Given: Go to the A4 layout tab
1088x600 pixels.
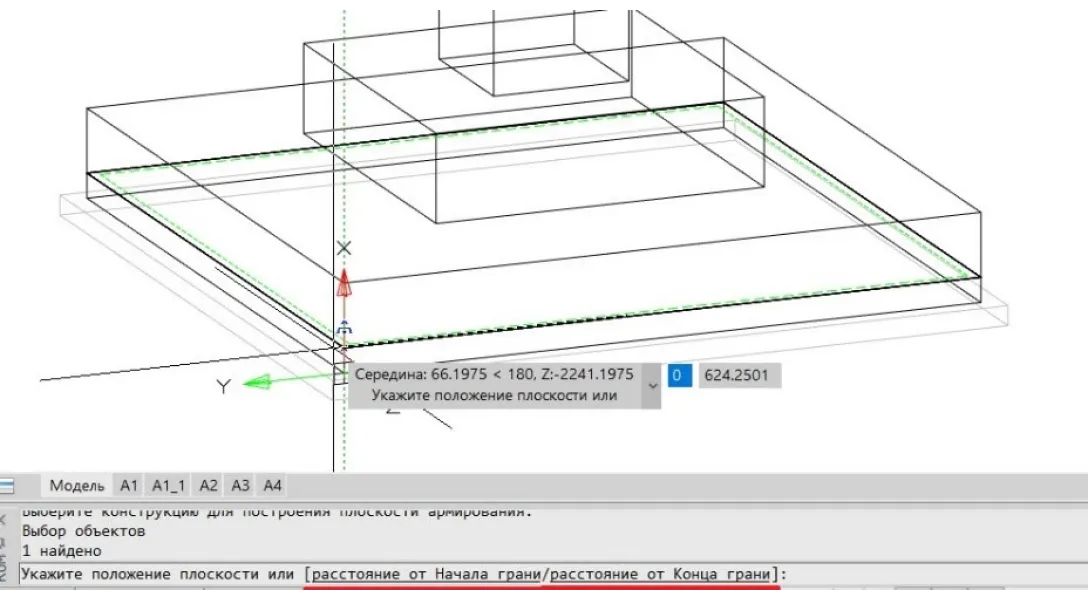Looking at the screenshot, I should tap(272, 486).
